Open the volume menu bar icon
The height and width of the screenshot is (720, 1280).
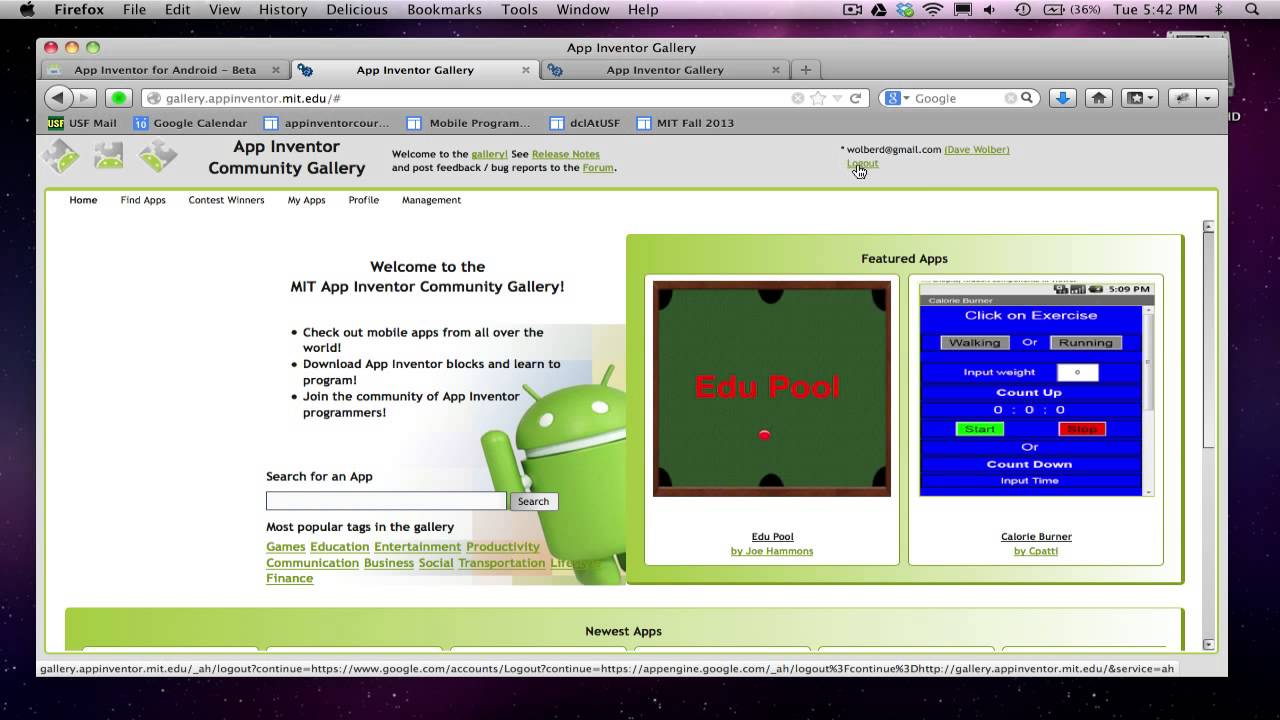pos(992,10)
